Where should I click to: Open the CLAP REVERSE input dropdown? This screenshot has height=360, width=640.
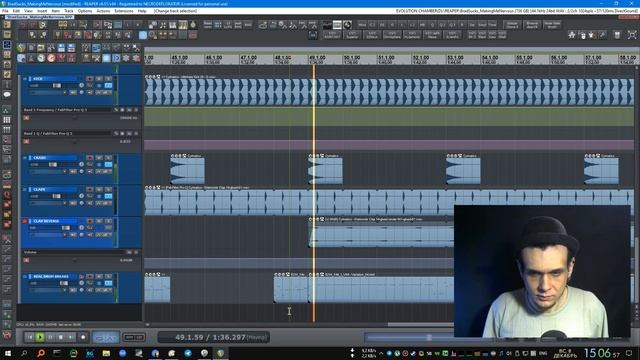(x=49, y=235)
